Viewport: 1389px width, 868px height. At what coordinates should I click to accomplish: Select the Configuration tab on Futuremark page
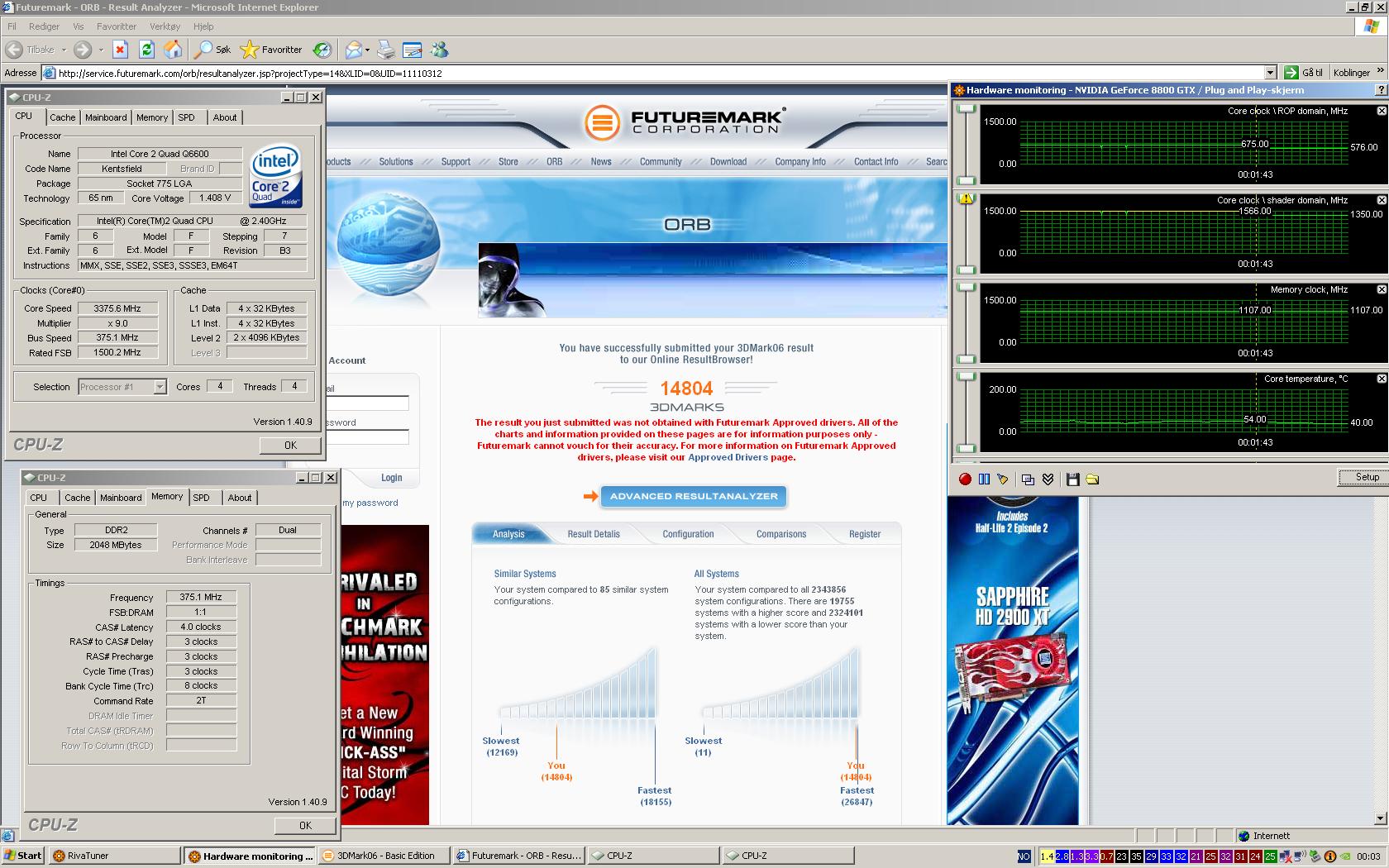click(688, 534)
